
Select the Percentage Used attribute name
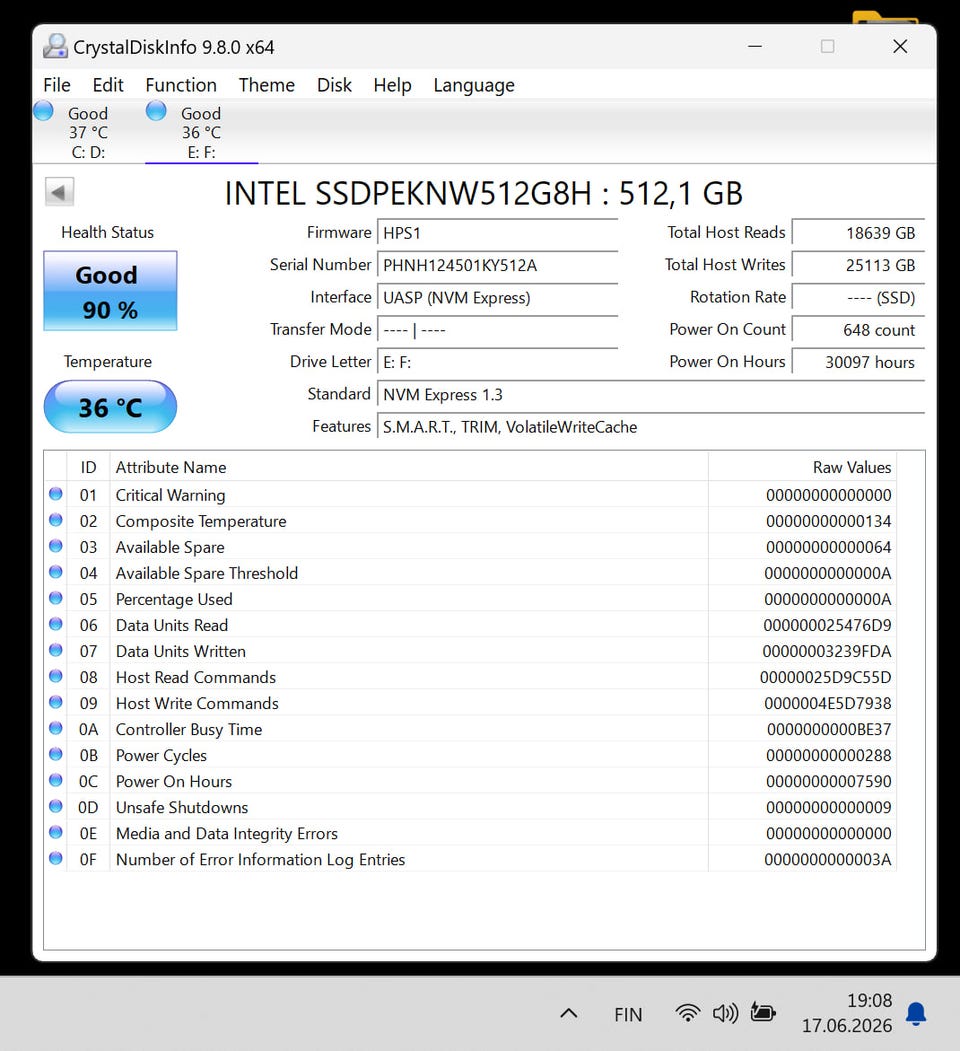[x=174, y=599]
